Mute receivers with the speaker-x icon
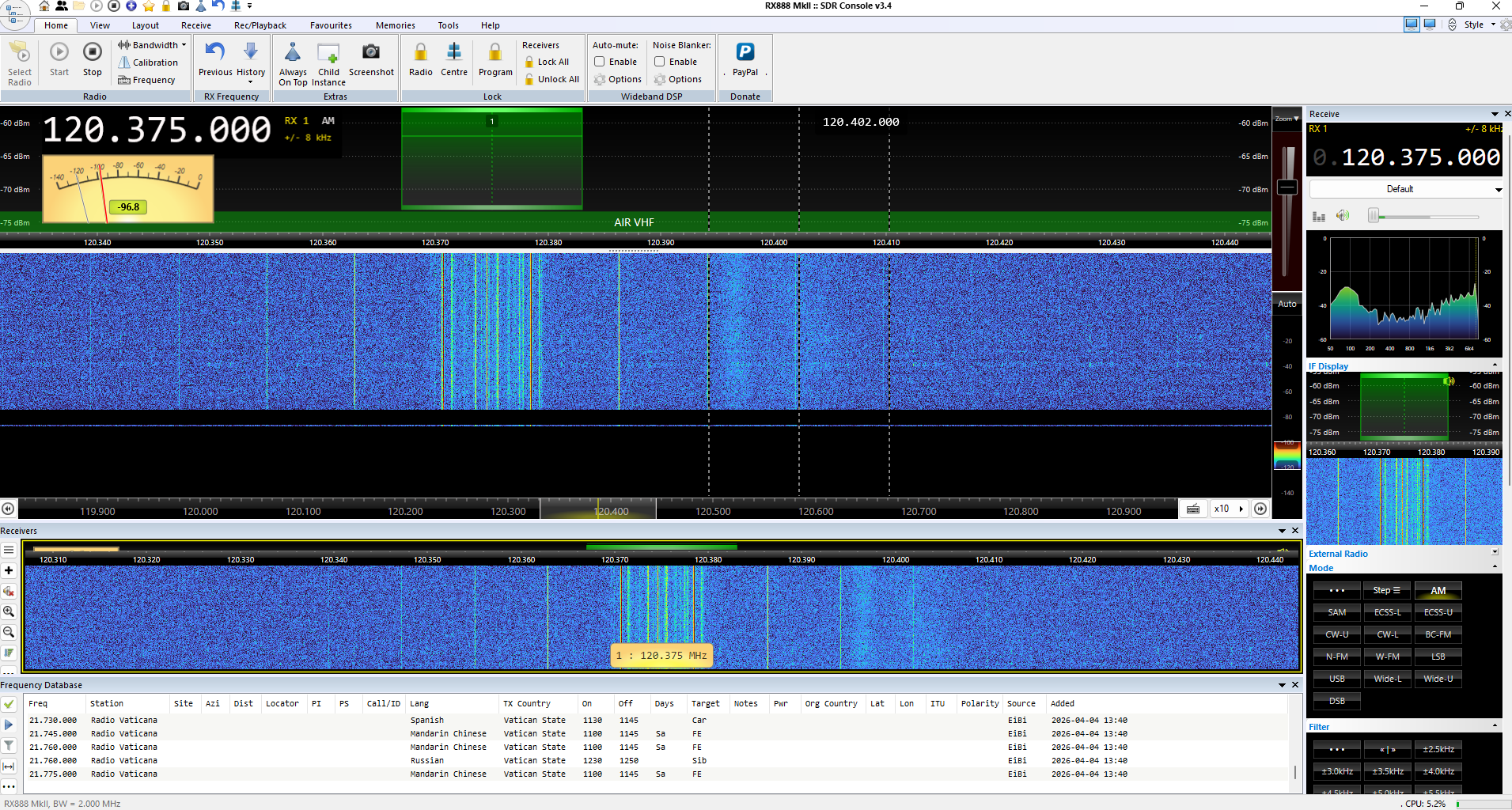 pyautogui.click(x=9, y=591)
